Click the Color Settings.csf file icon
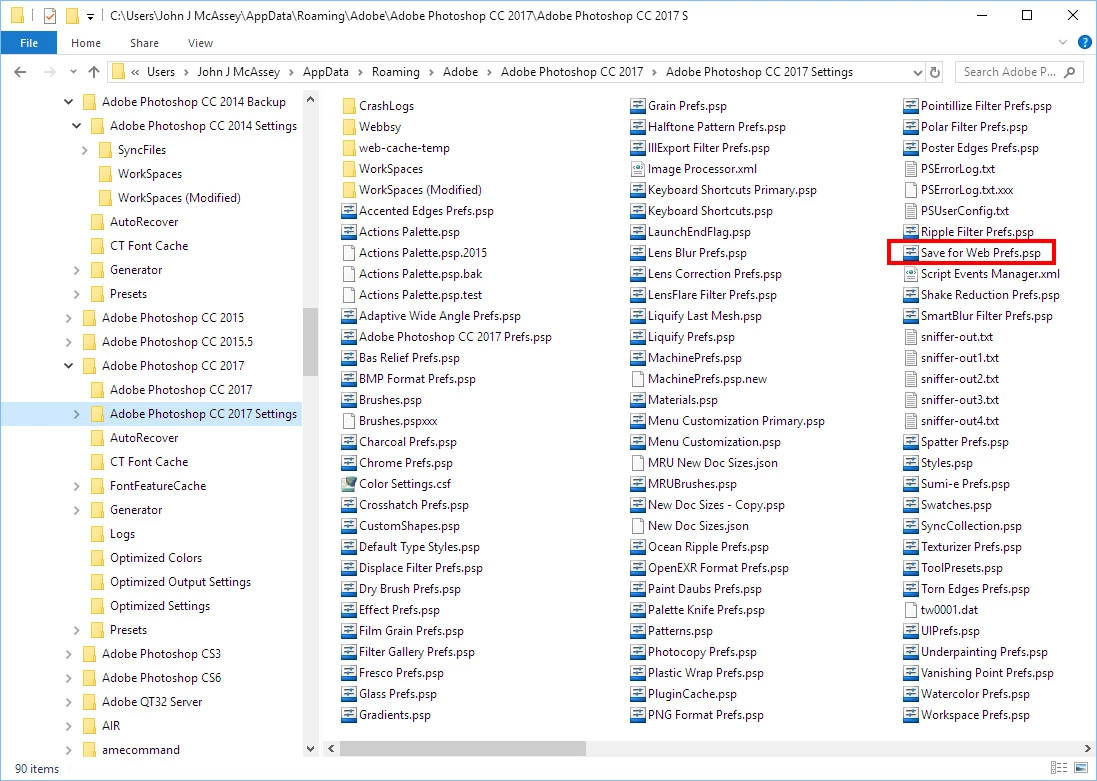Screen dimensions: 1097x781 (x=348, y=484)
